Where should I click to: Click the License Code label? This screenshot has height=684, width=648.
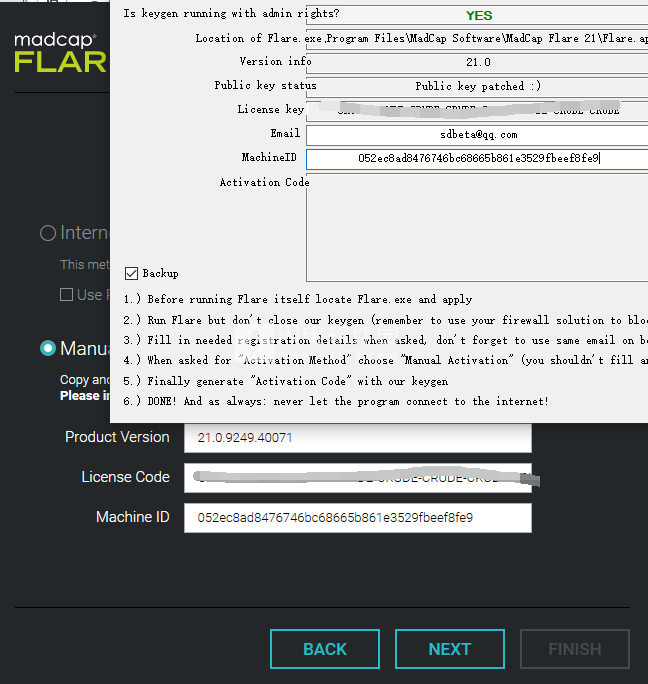pyautogui.click(x=125, y=477)
